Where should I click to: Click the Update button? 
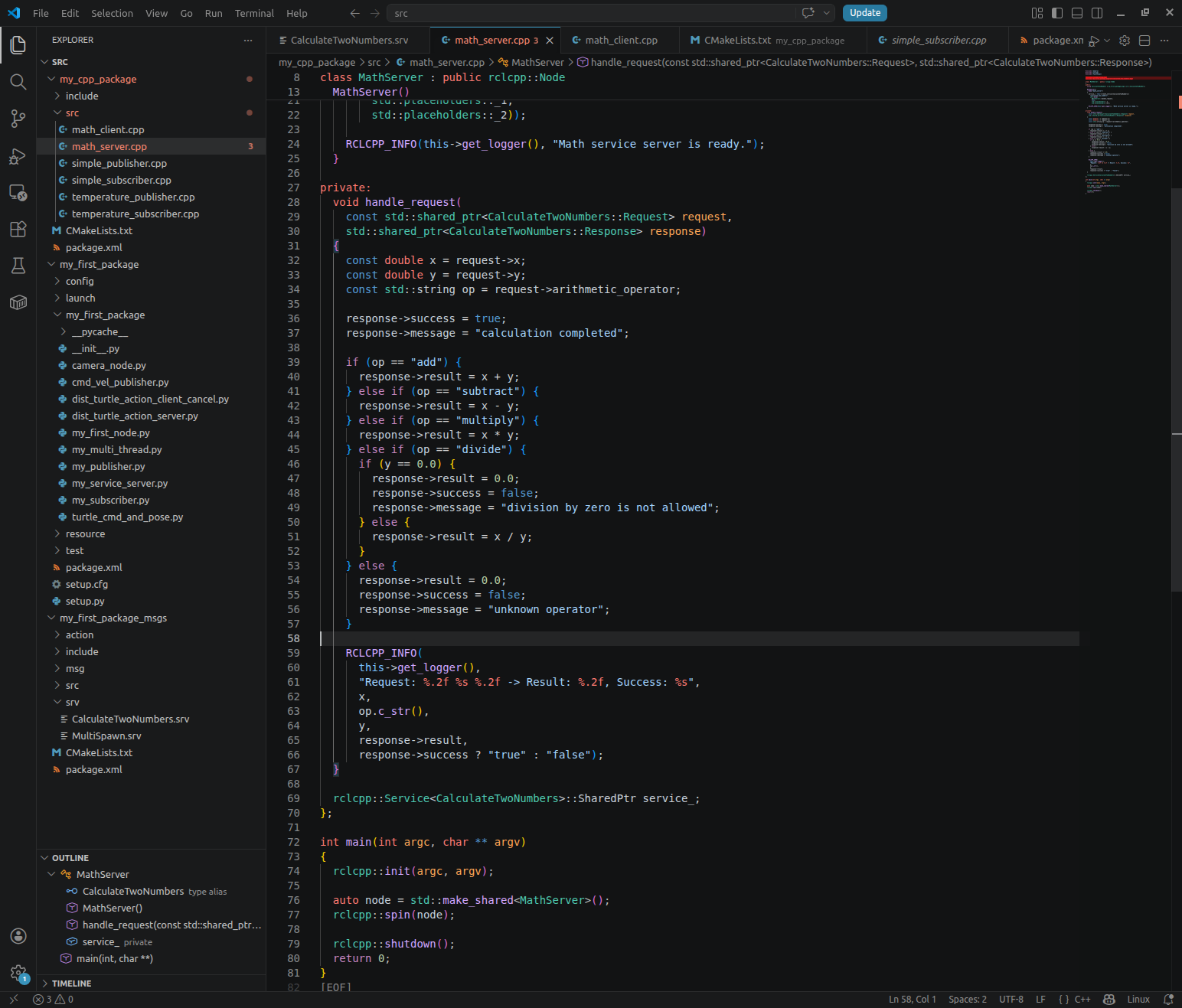(865, 13)
